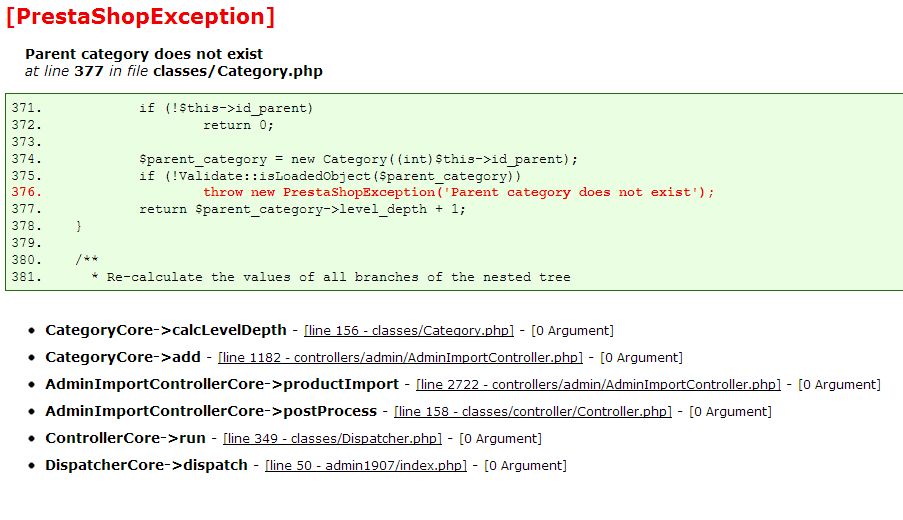Image resolution: width=903 pixels, height=520 pixels.
Task: Click the [0 Argument] label beside calcLevelDepth
Action: [572, 331]
